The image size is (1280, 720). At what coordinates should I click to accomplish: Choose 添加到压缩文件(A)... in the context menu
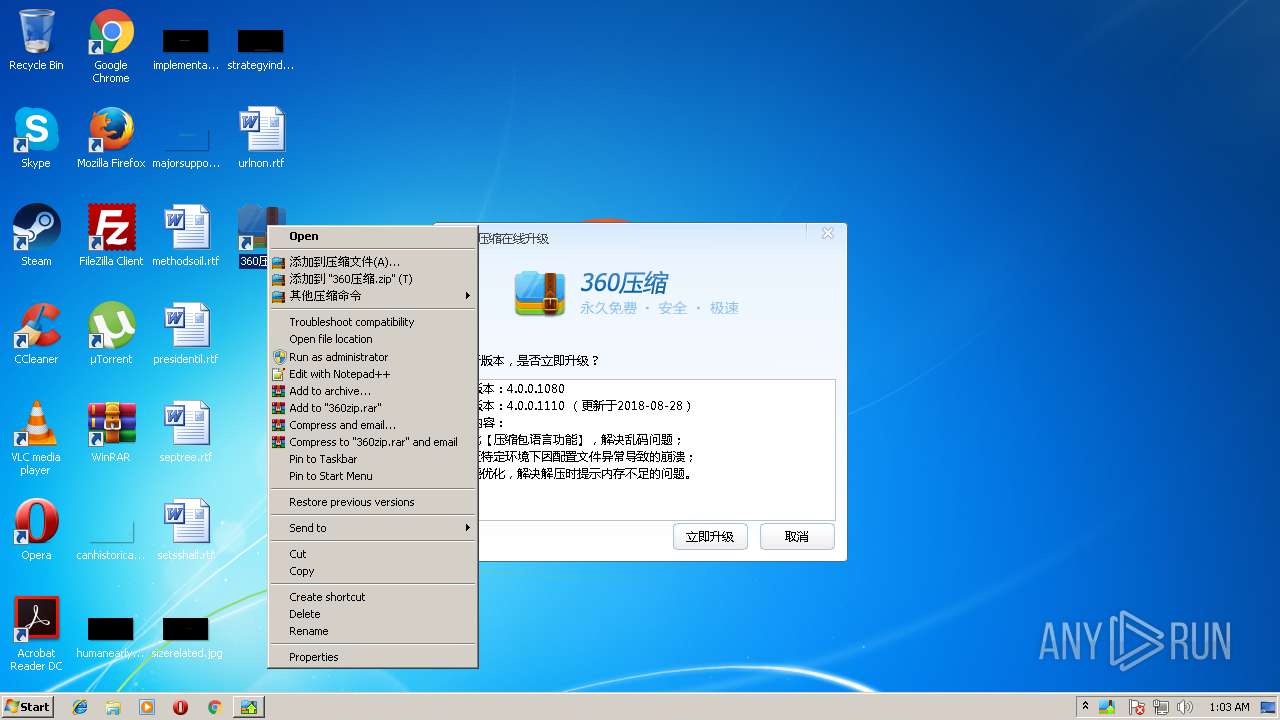373,262
